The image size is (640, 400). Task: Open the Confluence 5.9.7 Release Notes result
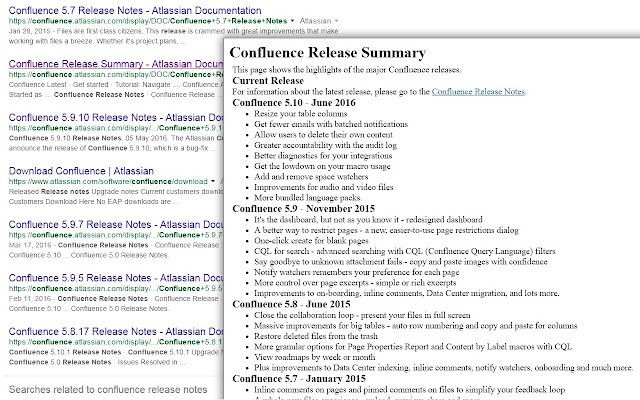click(116, 224)
